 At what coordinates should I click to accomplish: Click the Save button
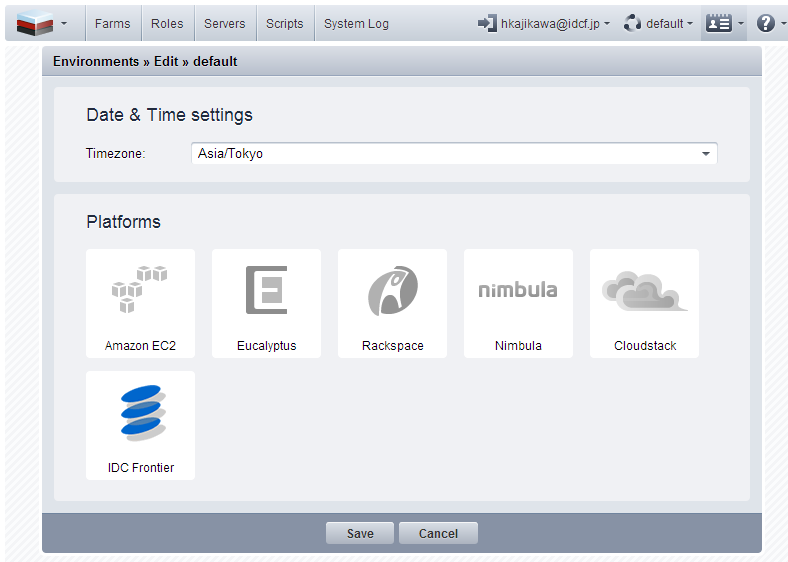360,533
